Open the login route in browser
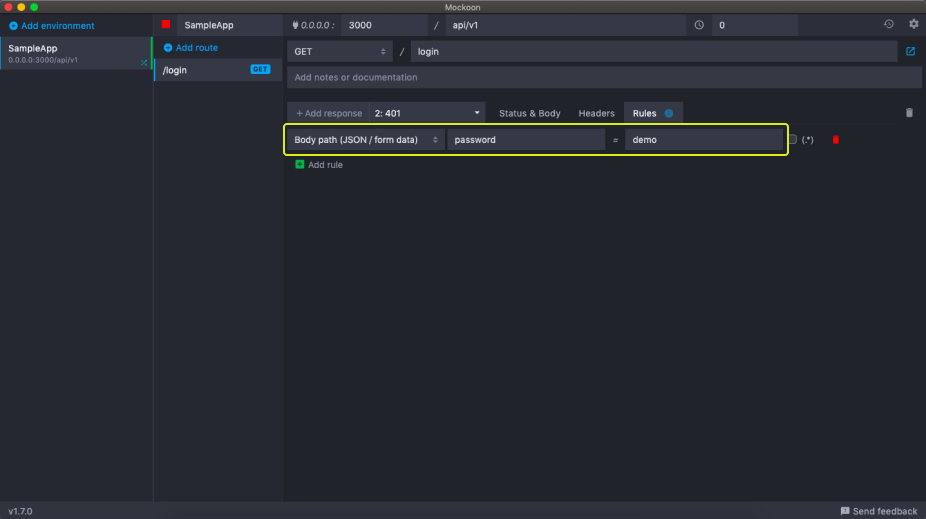926x519 pixels. tap(910, 51)
